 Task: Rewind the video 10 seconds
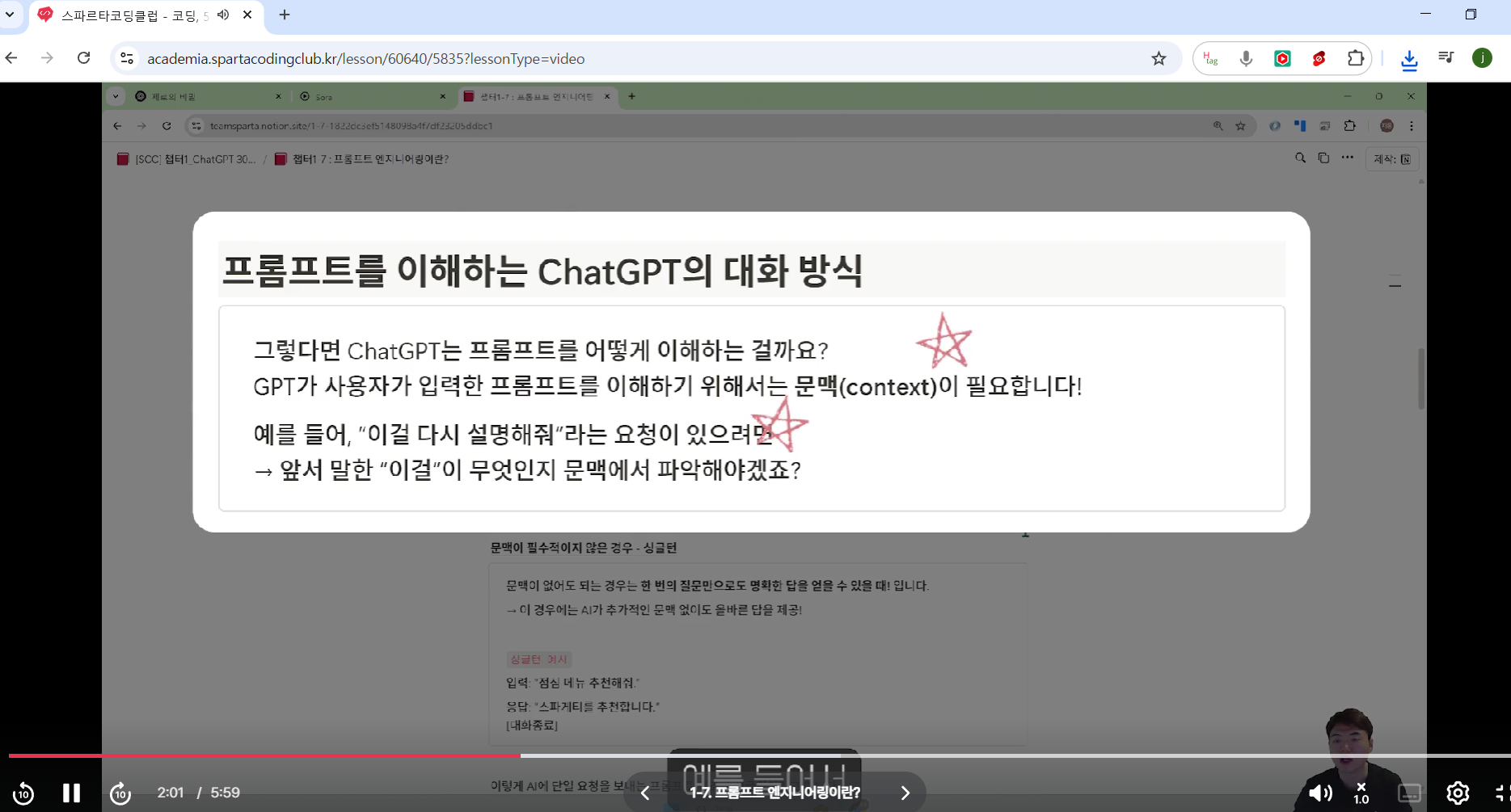[x=23, y=793]
